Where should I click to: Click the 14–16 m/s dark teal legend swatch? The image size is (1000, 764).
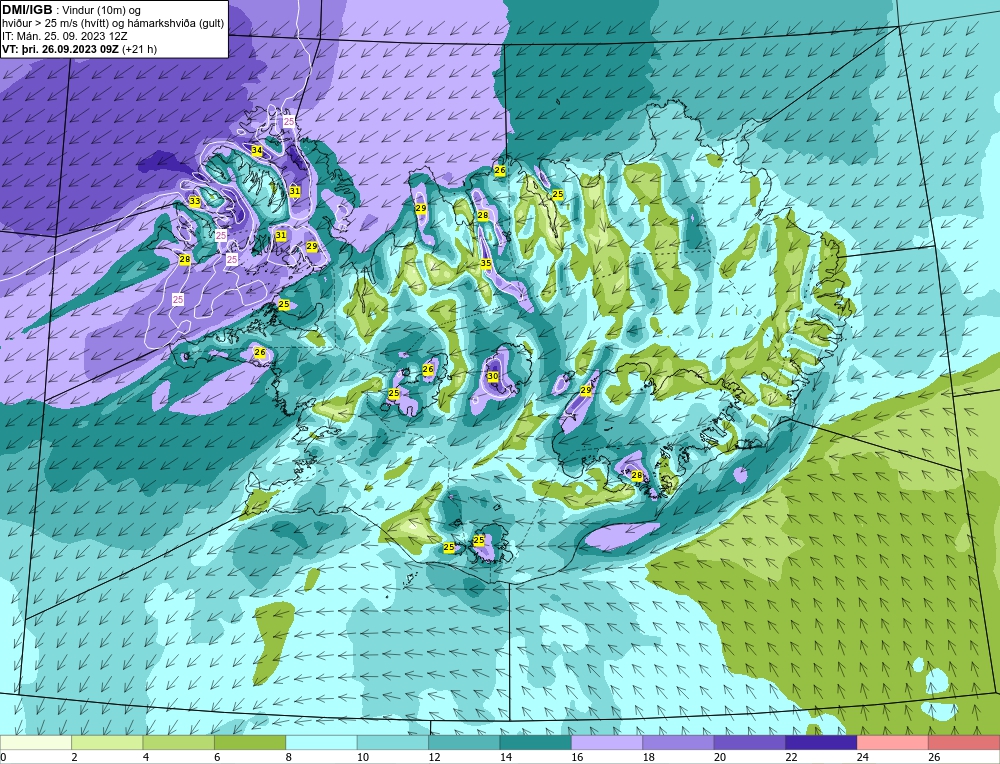(x=536, y=742)
